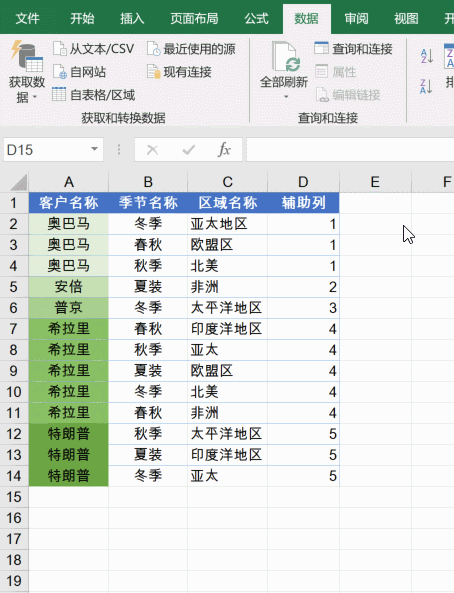
Task: Switch to the 开始 tab
Action: point(82,18)
